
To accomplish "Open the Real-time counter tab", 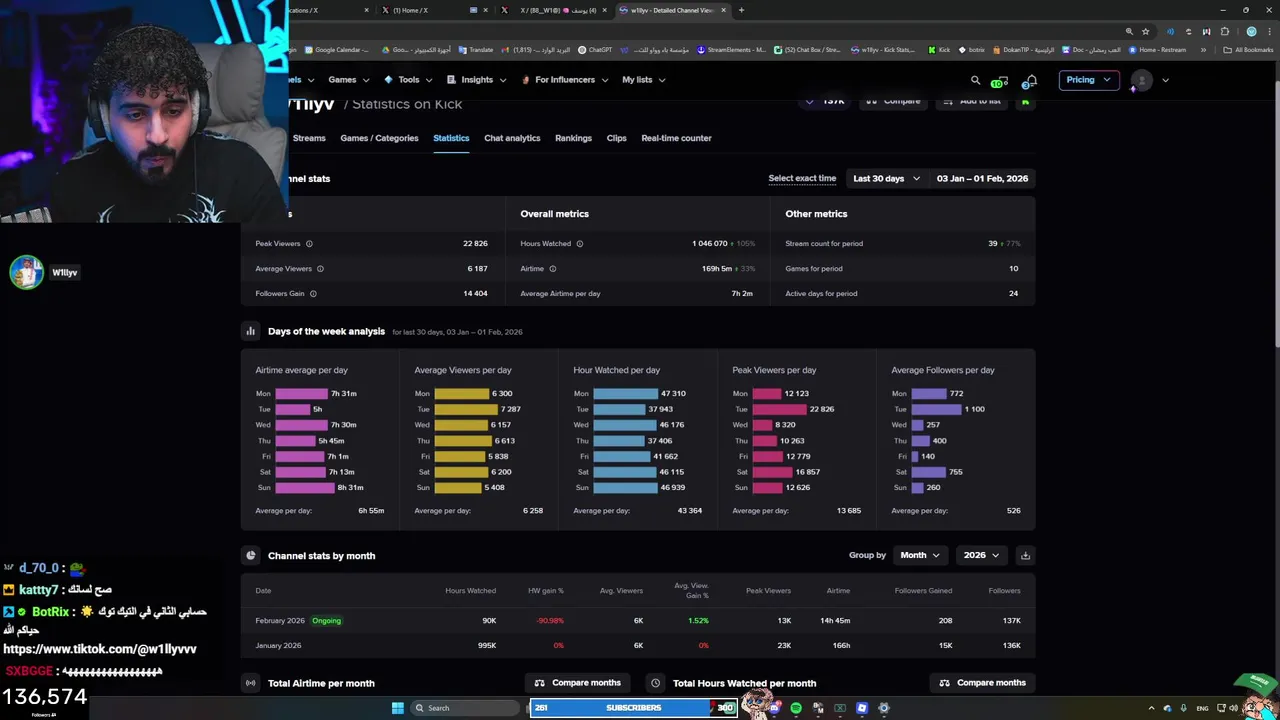I will (x=676, y=138).
